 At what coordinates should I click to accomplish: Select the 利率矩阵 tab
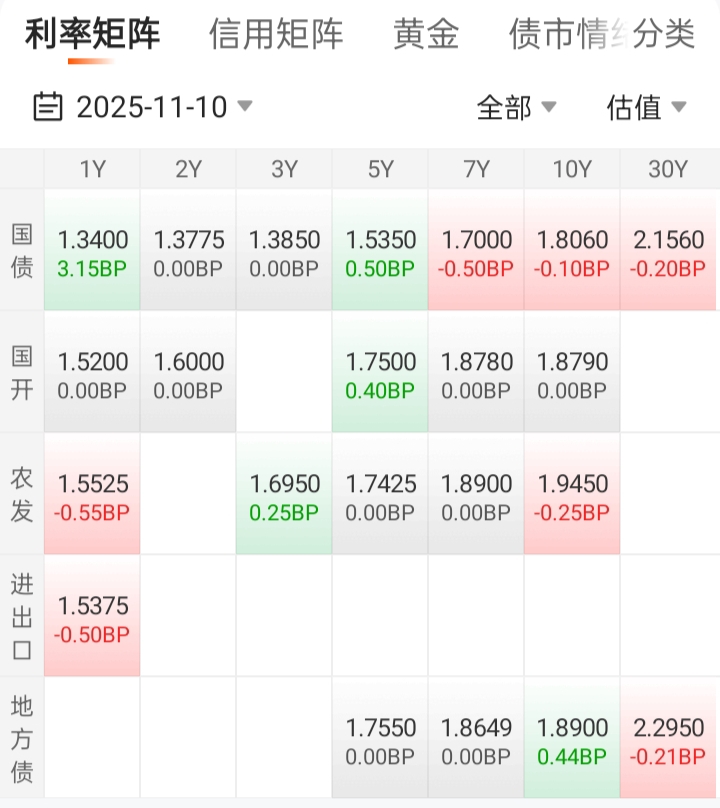tap(92, 35)
